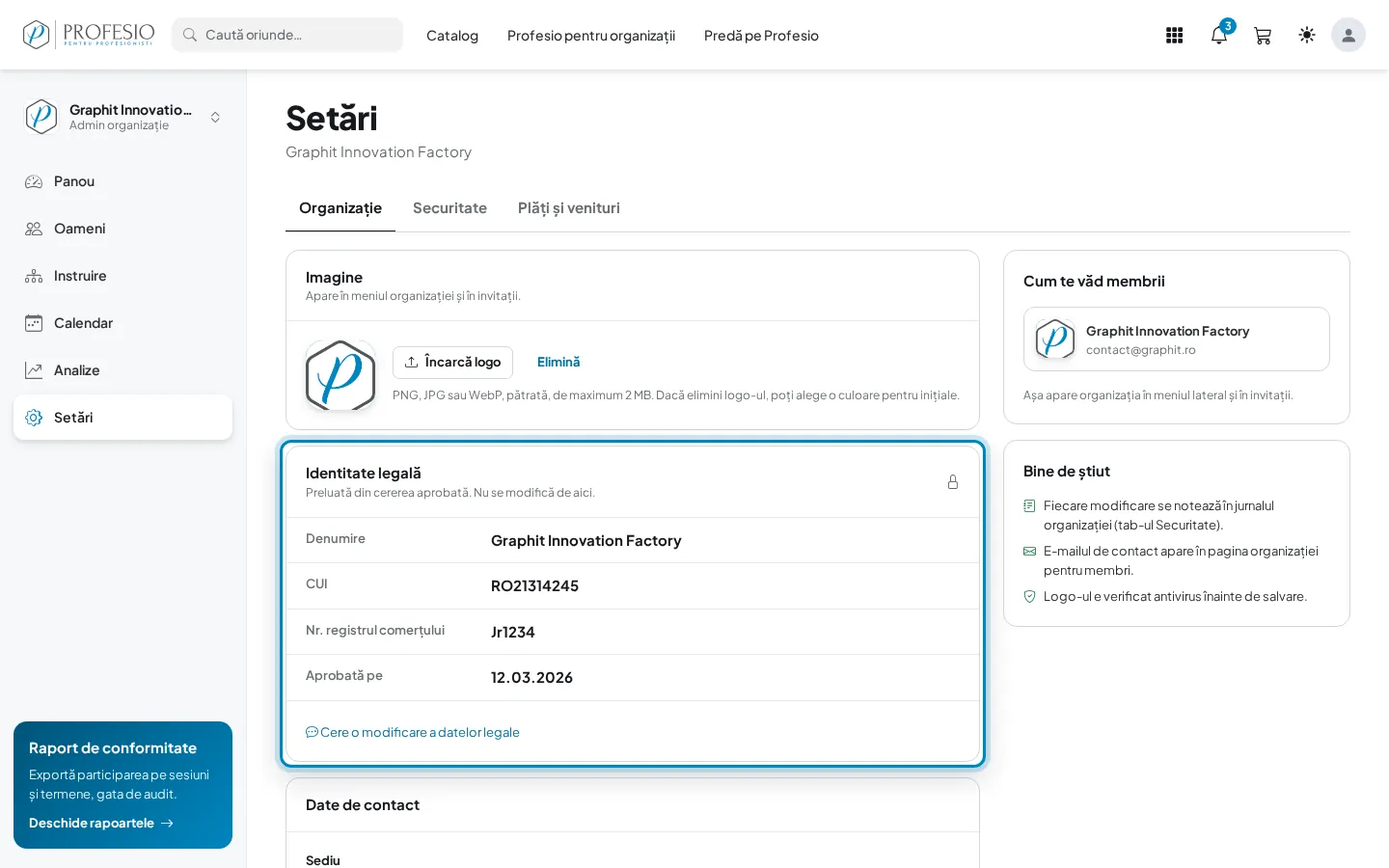Click the shield icon in Bine de știut
The height and width of the screenshot is (868, 1389).
point(1029,597)
